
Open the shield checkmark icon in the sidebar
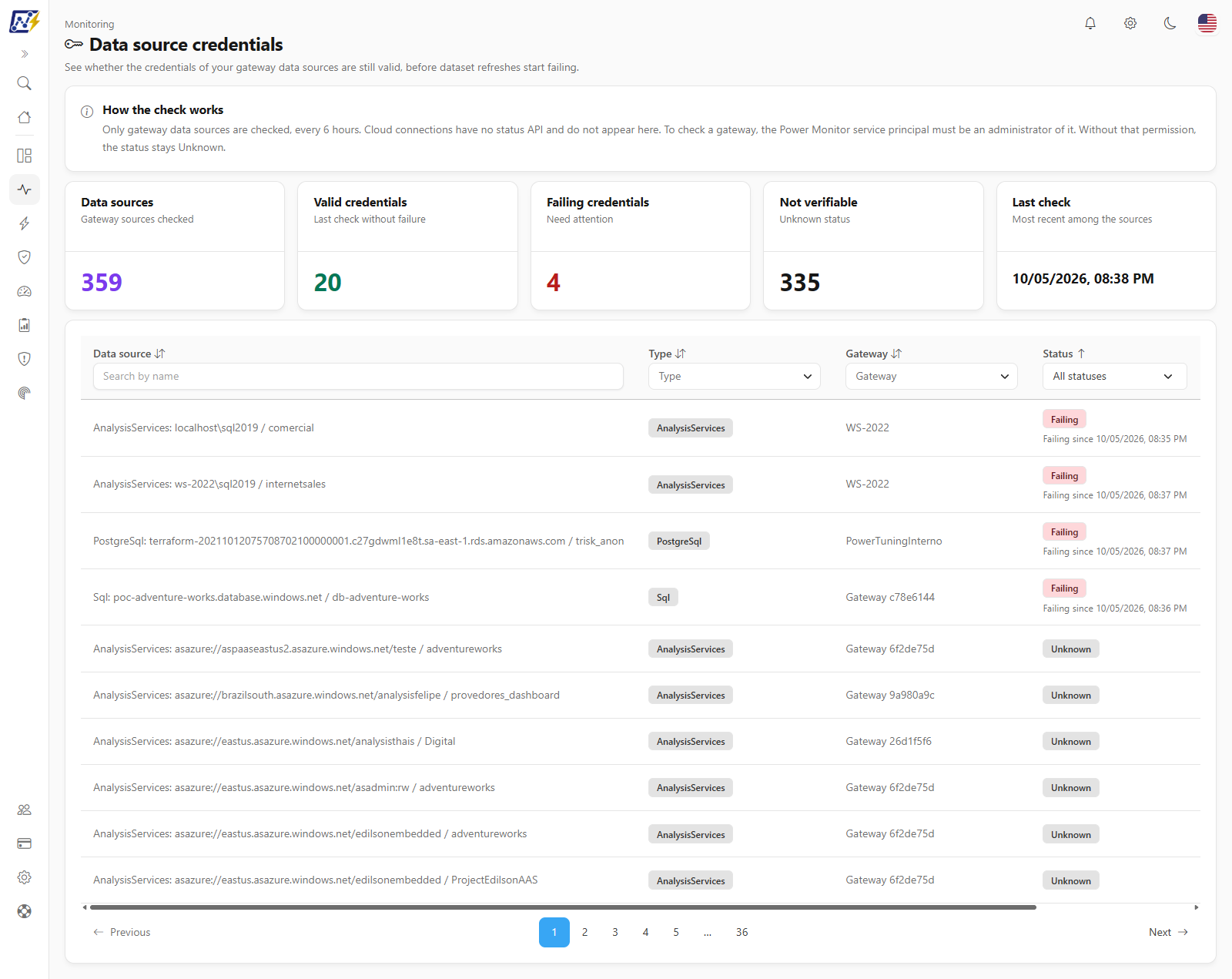point(25,257)
